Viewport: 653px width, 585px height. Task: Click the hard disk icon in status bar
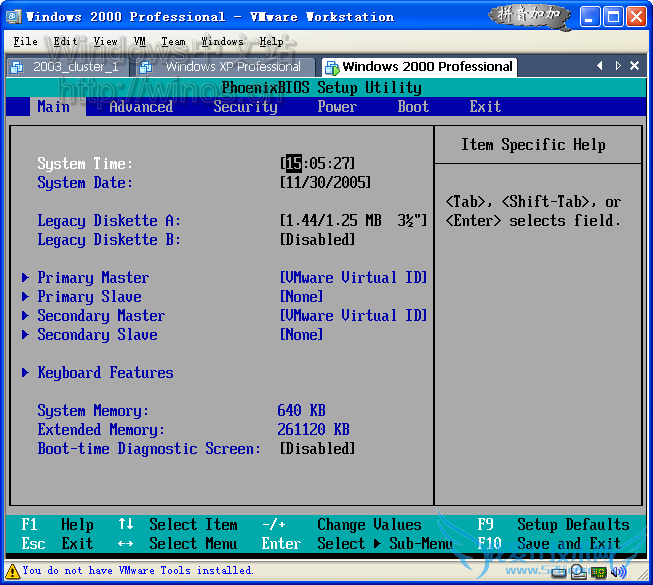pos(560,572)
